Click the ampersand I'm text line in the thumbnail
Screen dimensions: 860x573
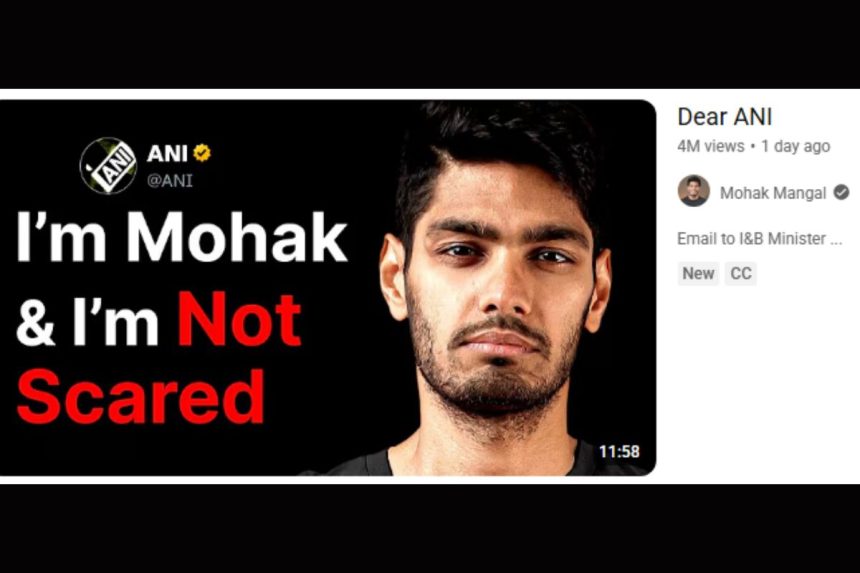[x=88, y=320]
